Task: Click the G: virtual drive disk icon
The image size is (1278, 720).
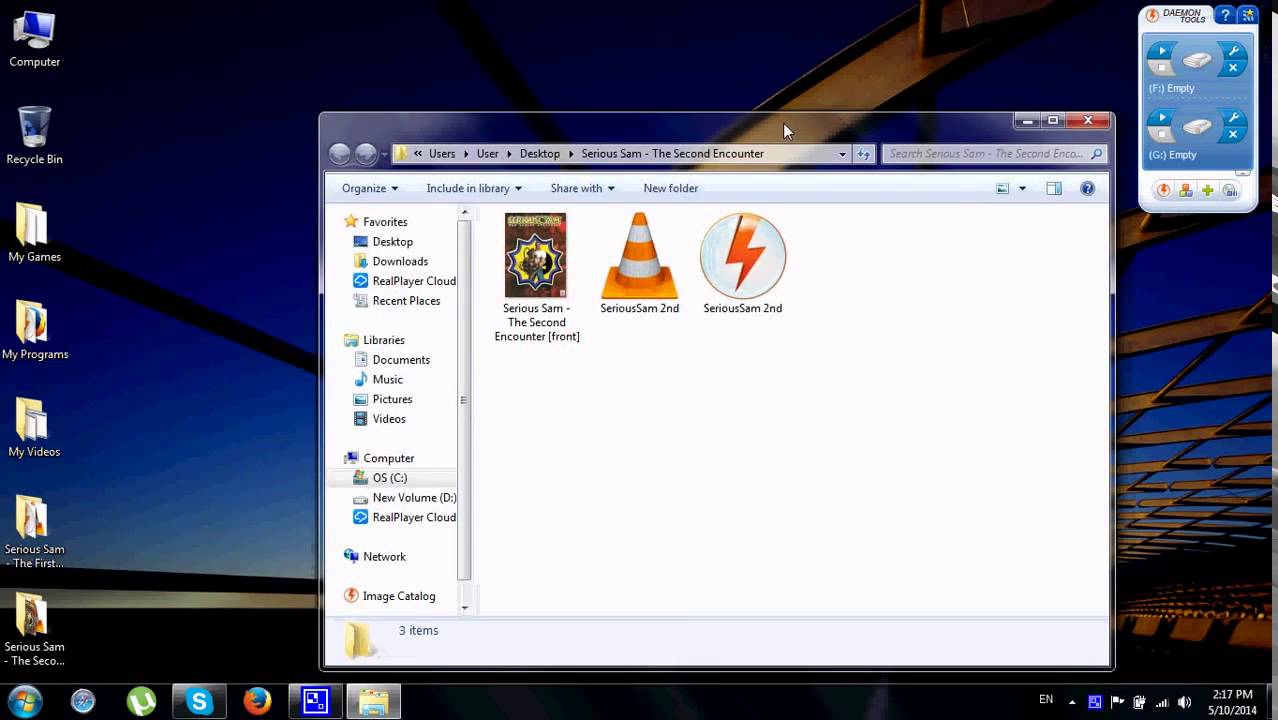Action: tap(1197, 127)
